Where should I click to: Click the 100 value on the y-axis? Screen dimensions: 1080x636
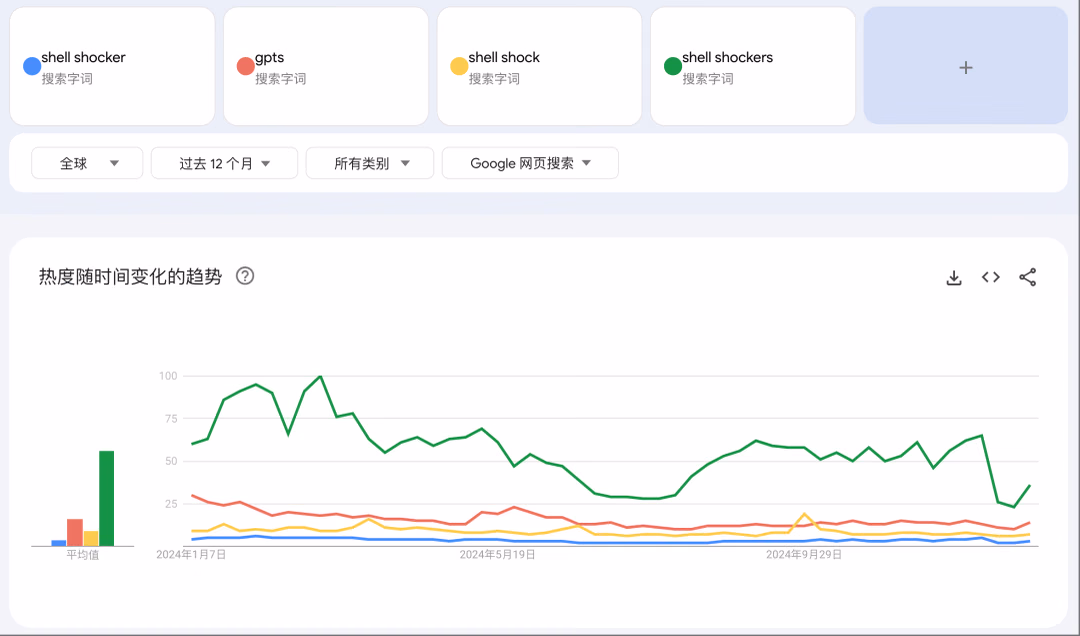[168, 376]
